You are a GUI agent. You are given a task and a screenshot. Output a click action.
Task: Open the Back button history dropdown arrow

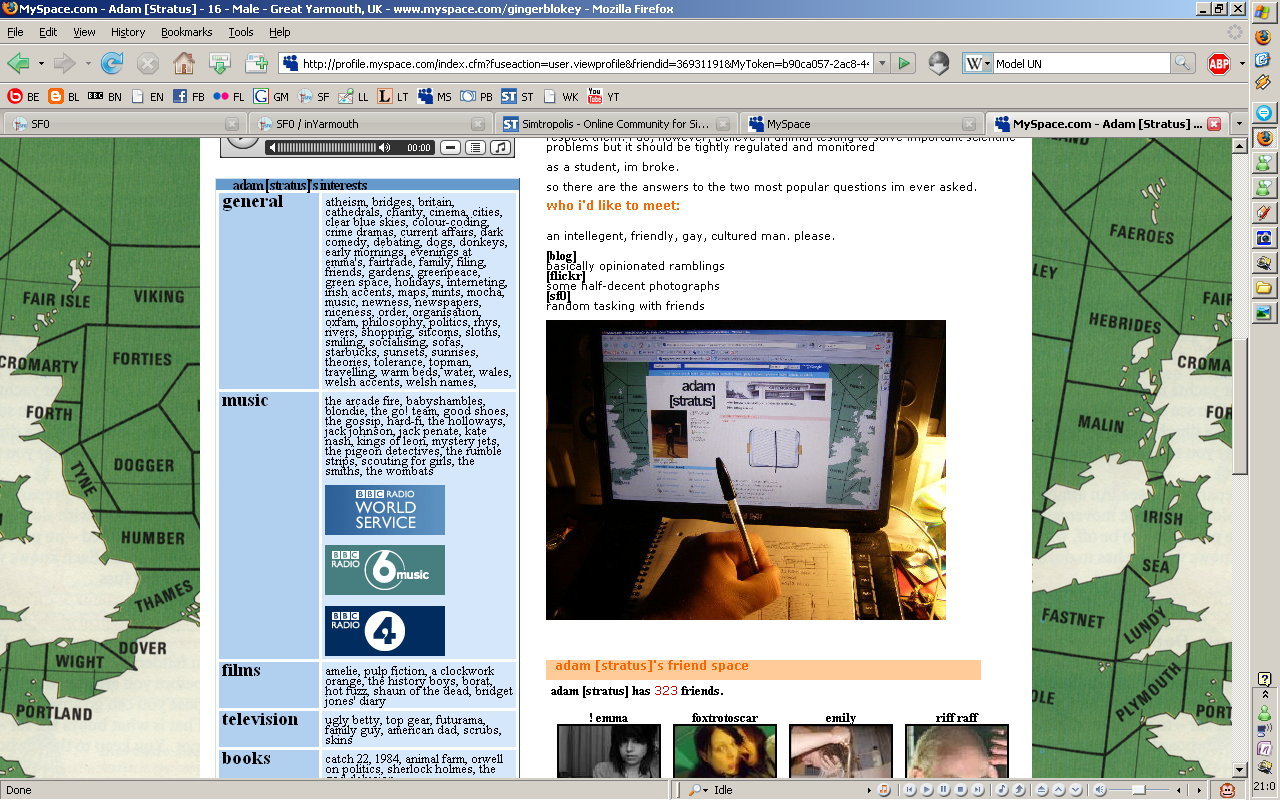41,64
